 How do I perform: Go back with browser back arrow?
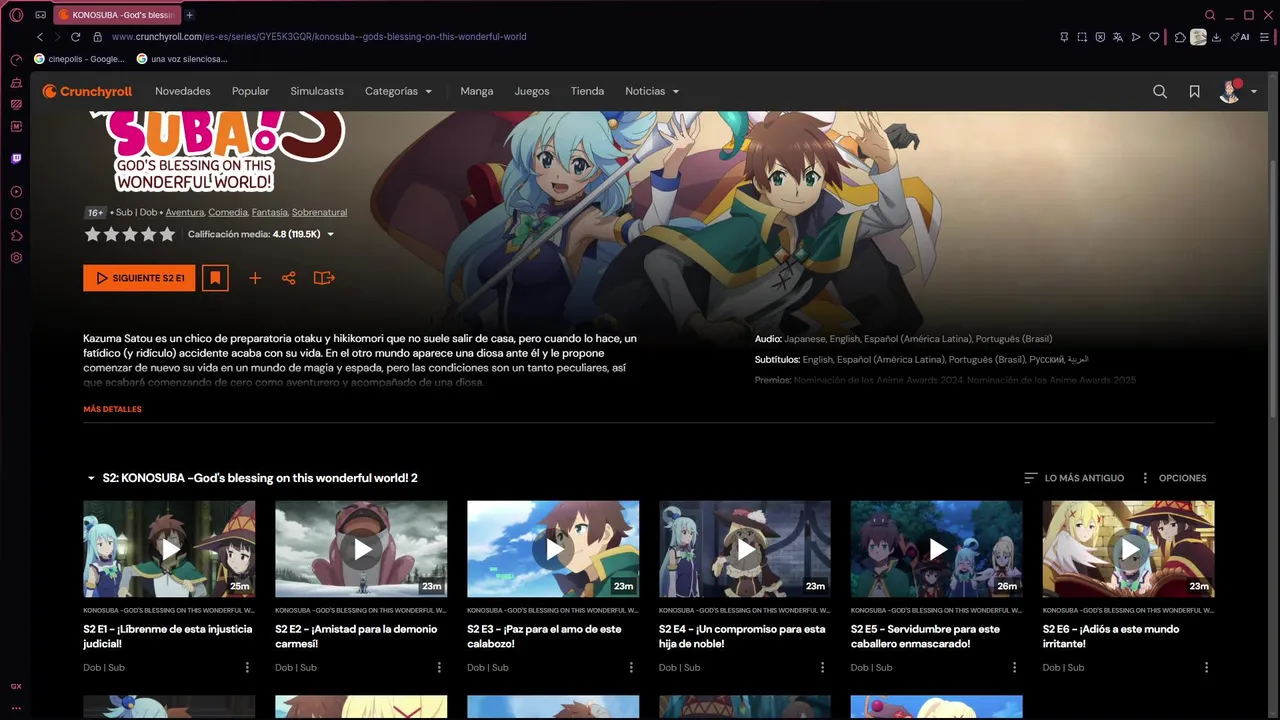click(x=40, y=37)
